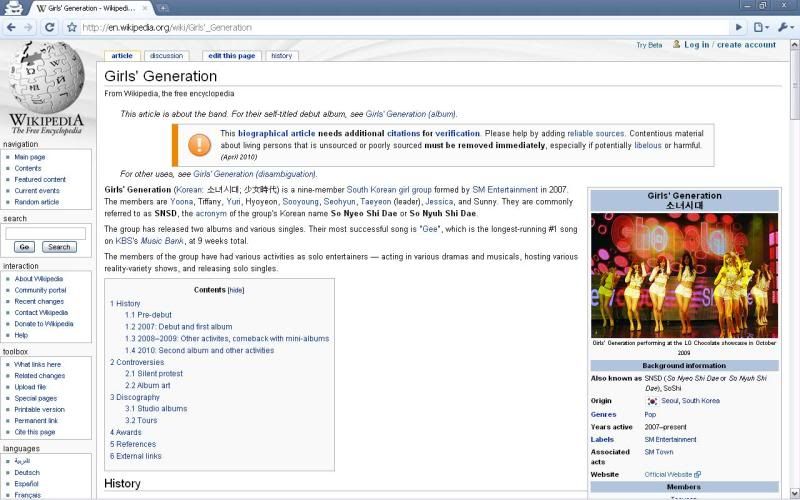
Task: Click the Try Beta link
Action: 649,45
